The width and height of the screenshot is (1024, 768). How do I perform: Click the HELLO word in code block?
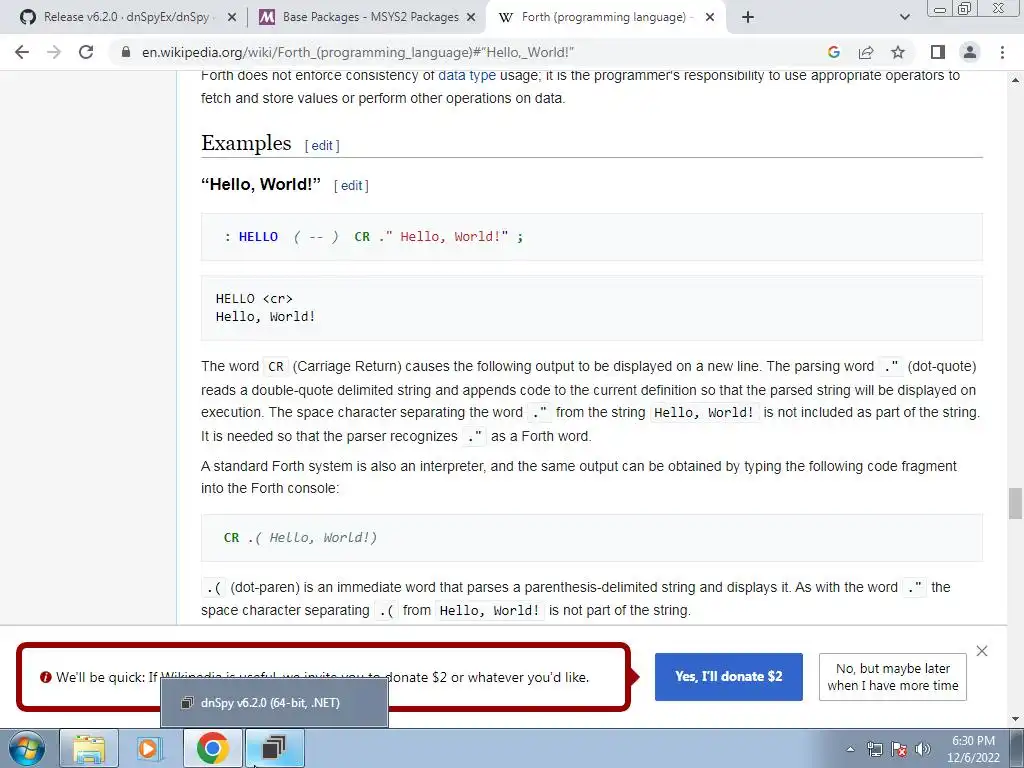point(258,236)
